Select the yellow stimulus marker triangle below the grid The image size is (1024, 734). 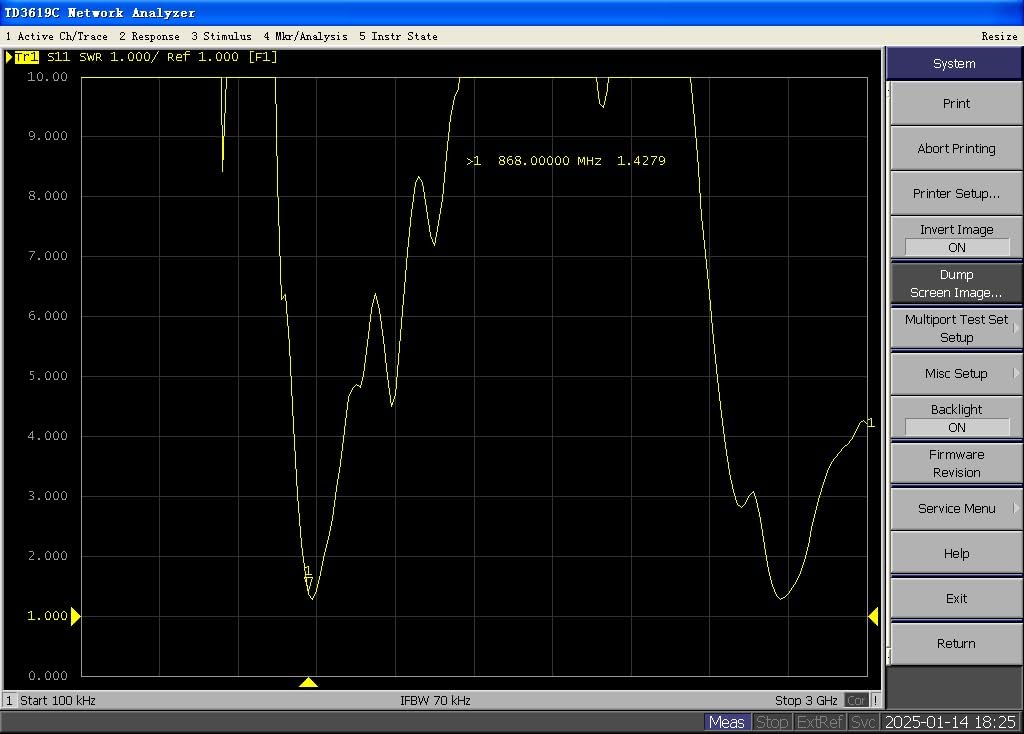coord(309,682)
